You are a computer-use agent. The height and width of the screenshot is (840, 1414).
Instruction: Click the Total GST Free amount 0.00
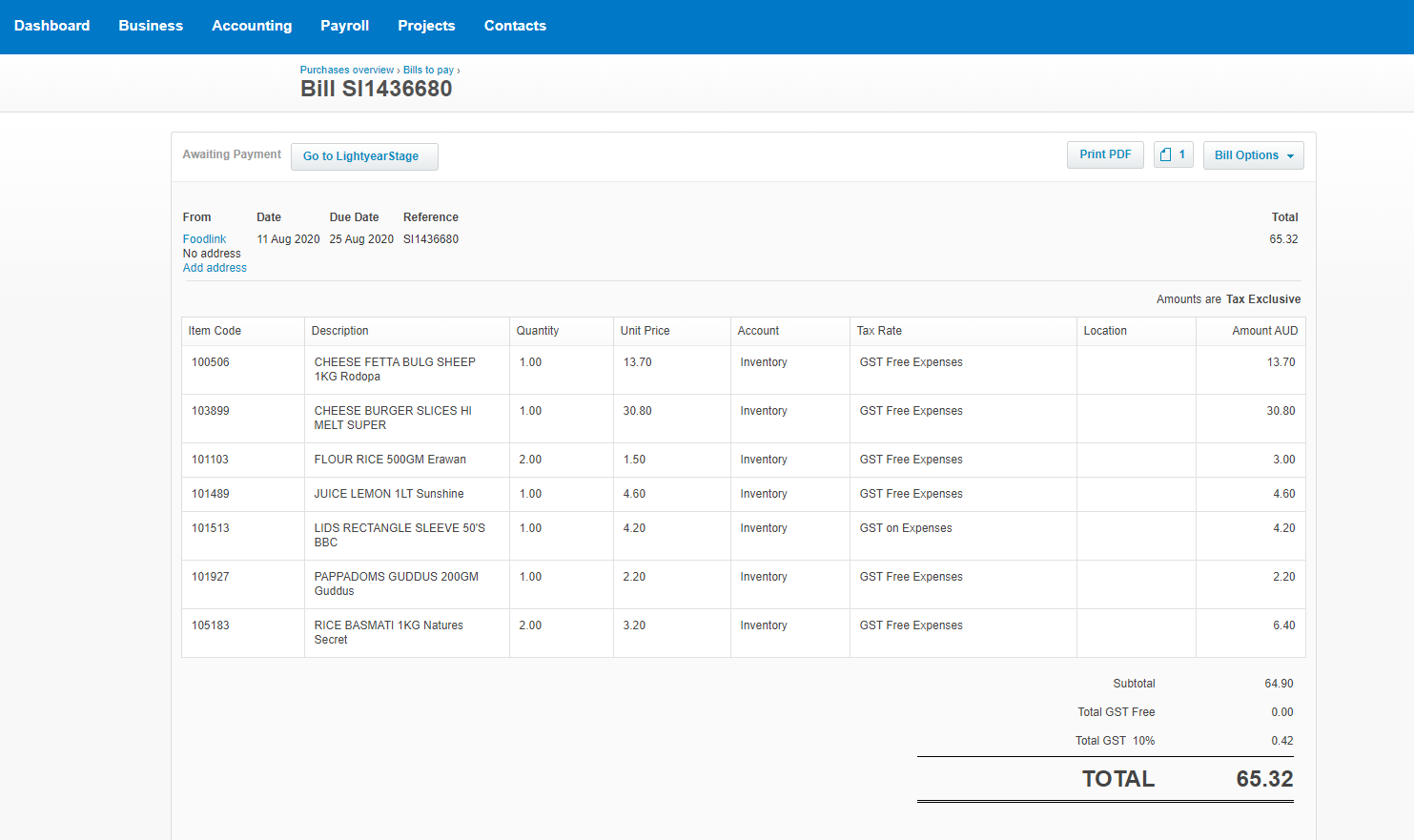click(x=1282, y=712)
